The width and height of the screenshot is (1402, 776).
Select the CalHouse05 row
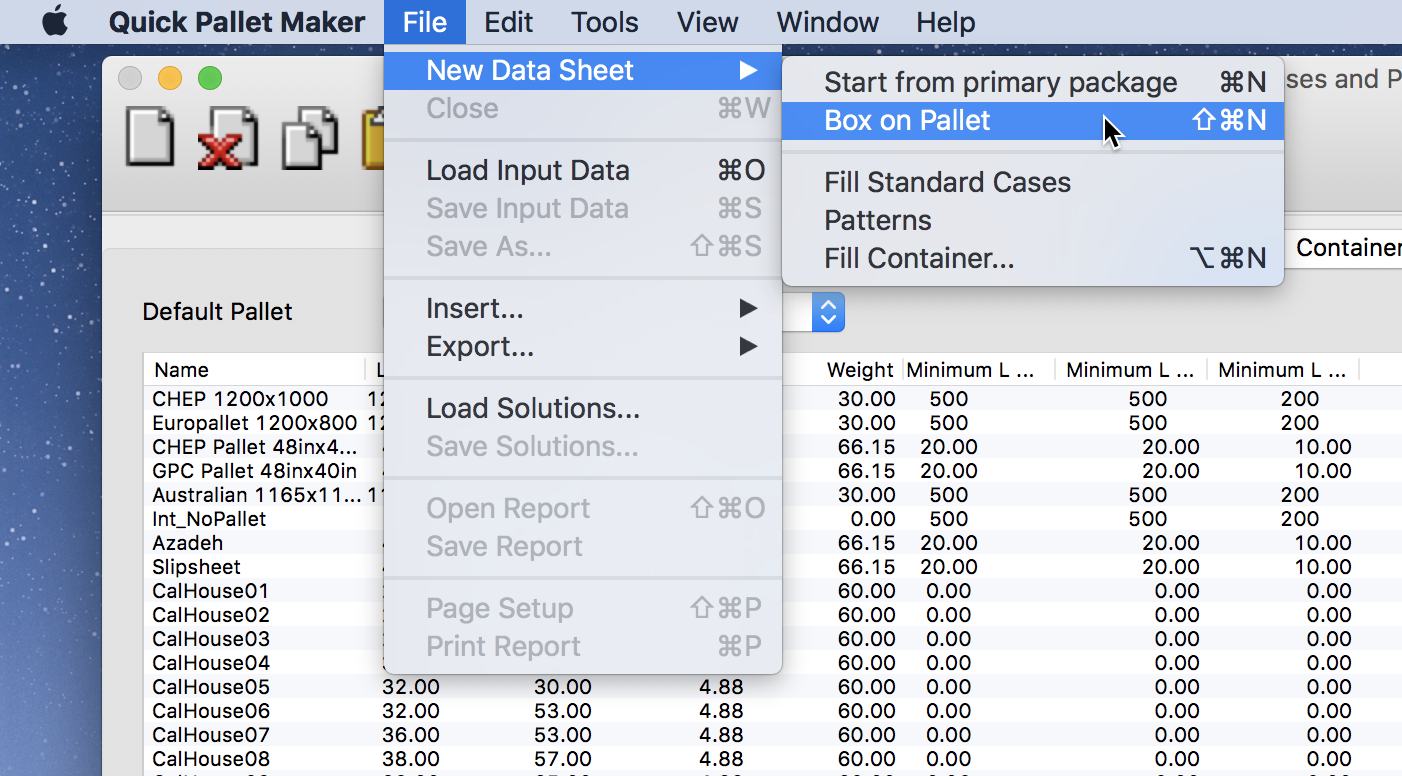pyautogui.click(x=772, y=686)
